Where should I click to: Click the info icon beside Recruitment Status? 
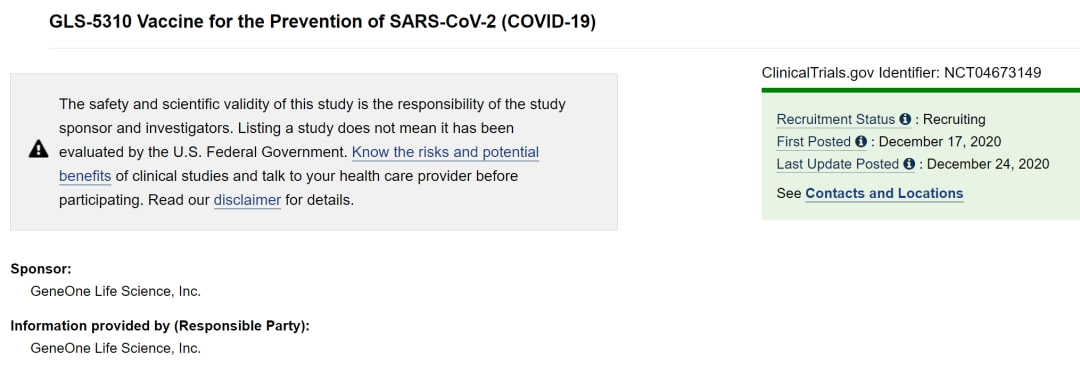(x=905, y=119)
